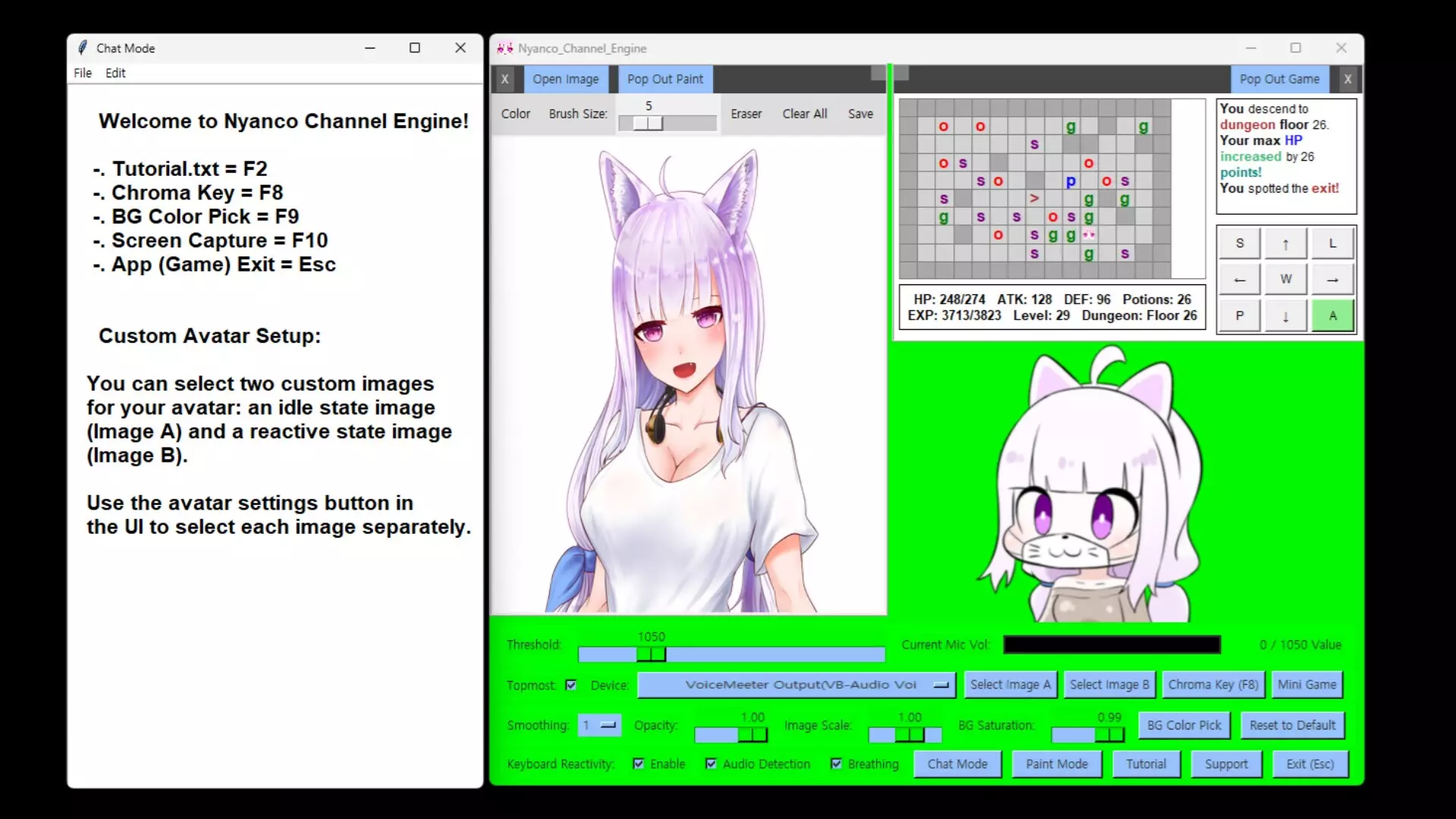Select the L look command button
This screenshot has height=819, width=1456.
coord(1332,243)
